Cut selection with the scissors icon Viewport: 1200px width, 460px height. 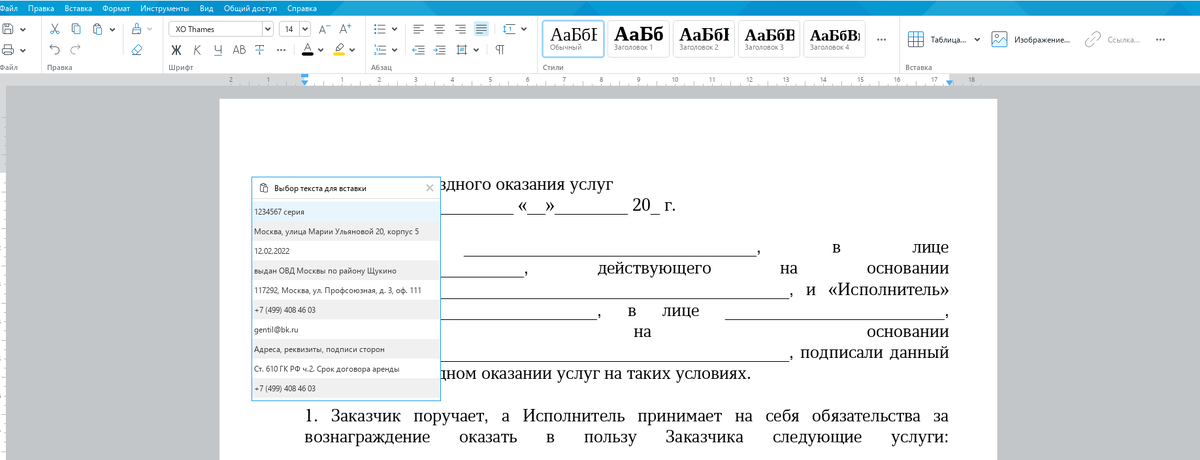(x=53, y=29)
